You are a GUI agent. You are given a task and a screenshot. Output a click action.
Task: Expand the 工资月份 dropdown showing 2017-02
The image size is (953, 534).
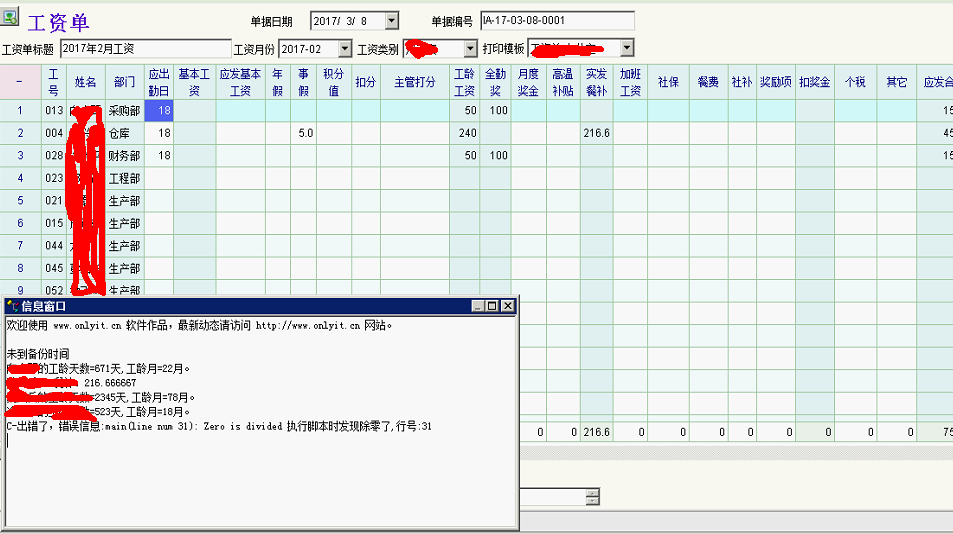[x=345, y=48]
